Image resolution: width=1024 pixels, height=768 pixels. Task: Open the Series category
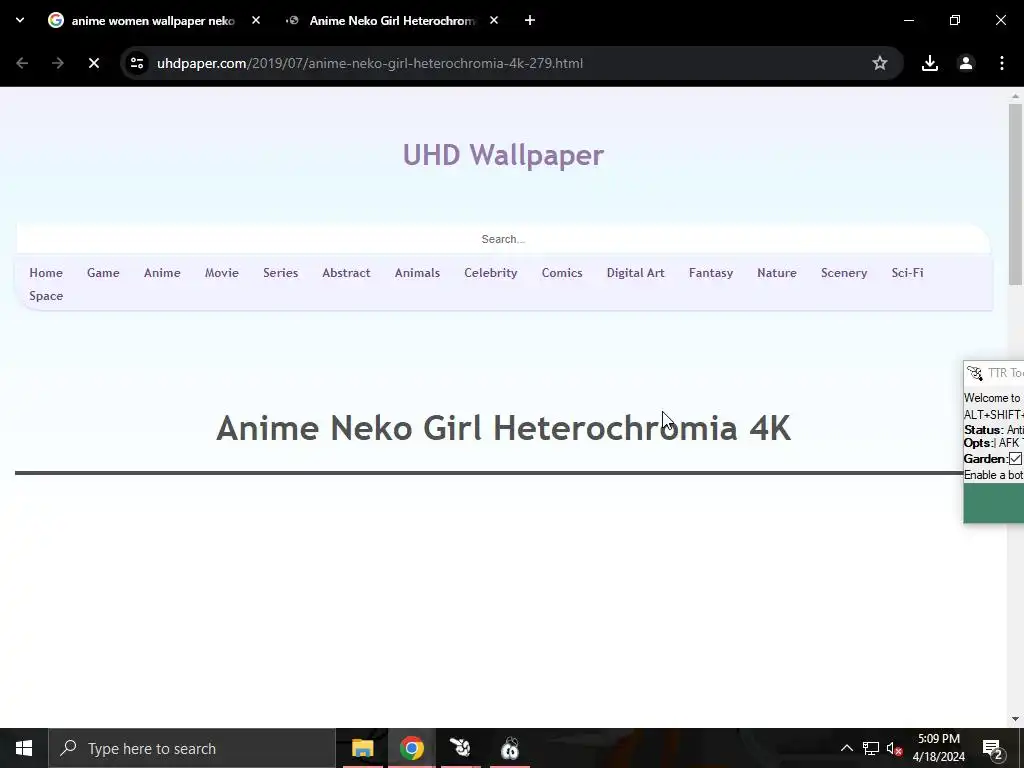coord(280,273)
